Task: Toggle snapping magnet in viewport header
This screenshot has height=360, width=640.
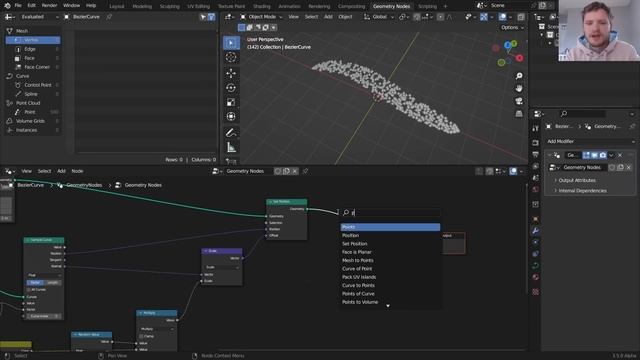Action: point(417,17)
